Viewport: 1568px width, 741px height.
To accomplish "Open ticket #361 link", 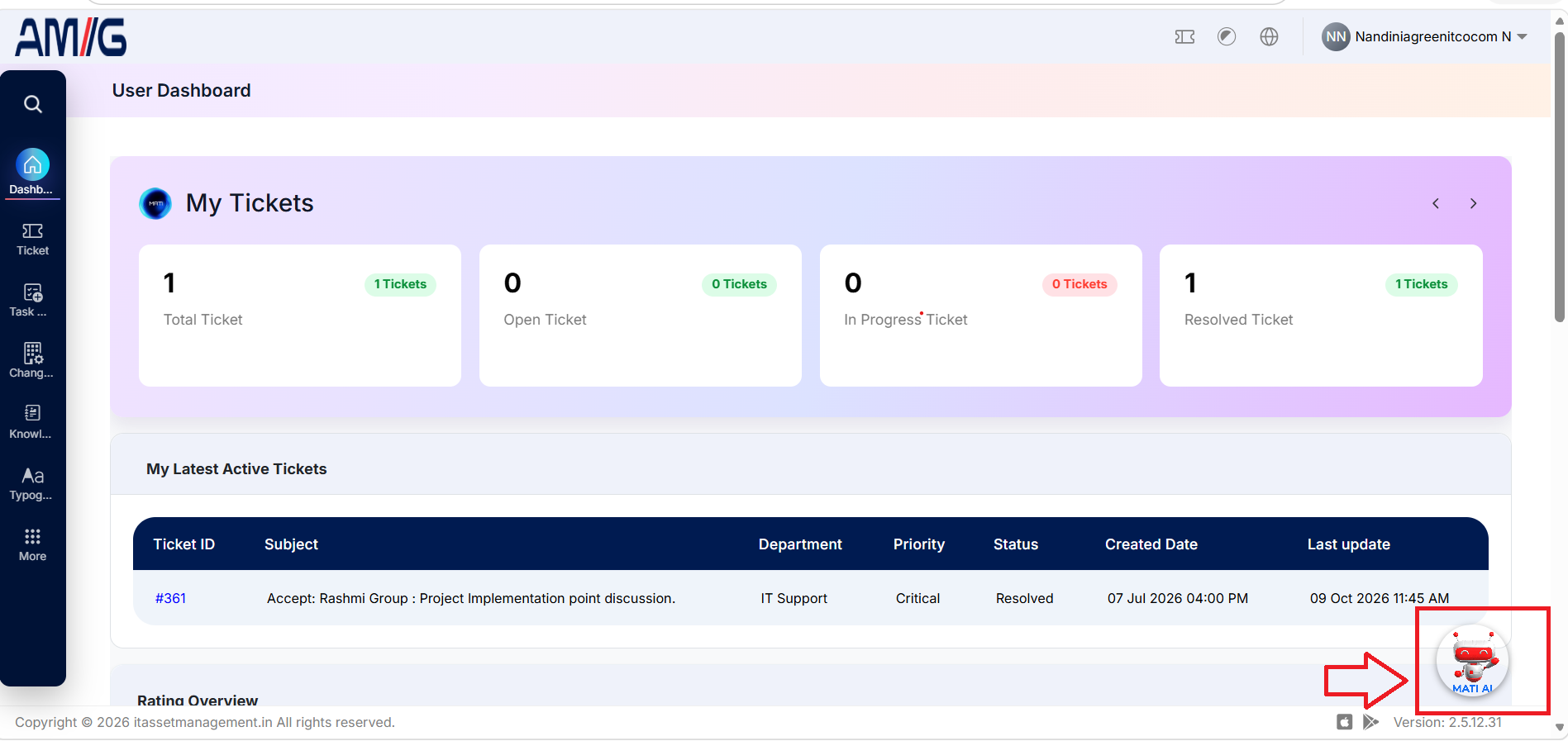I will 170,598.
